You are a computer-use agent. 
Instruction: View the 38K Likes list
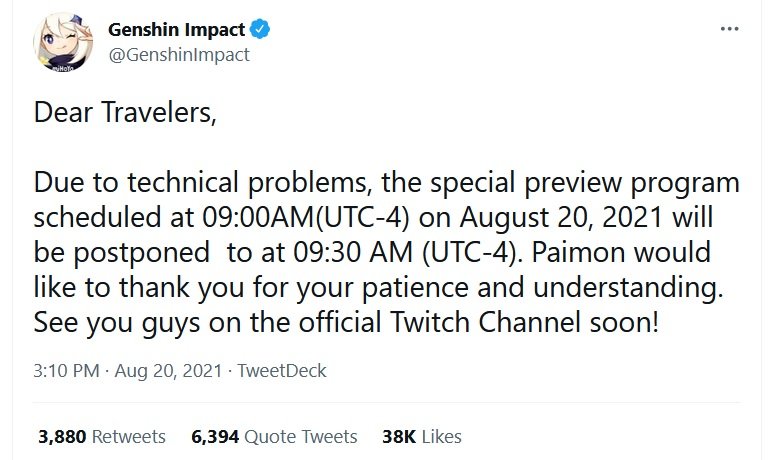click(x=422, y=436)
